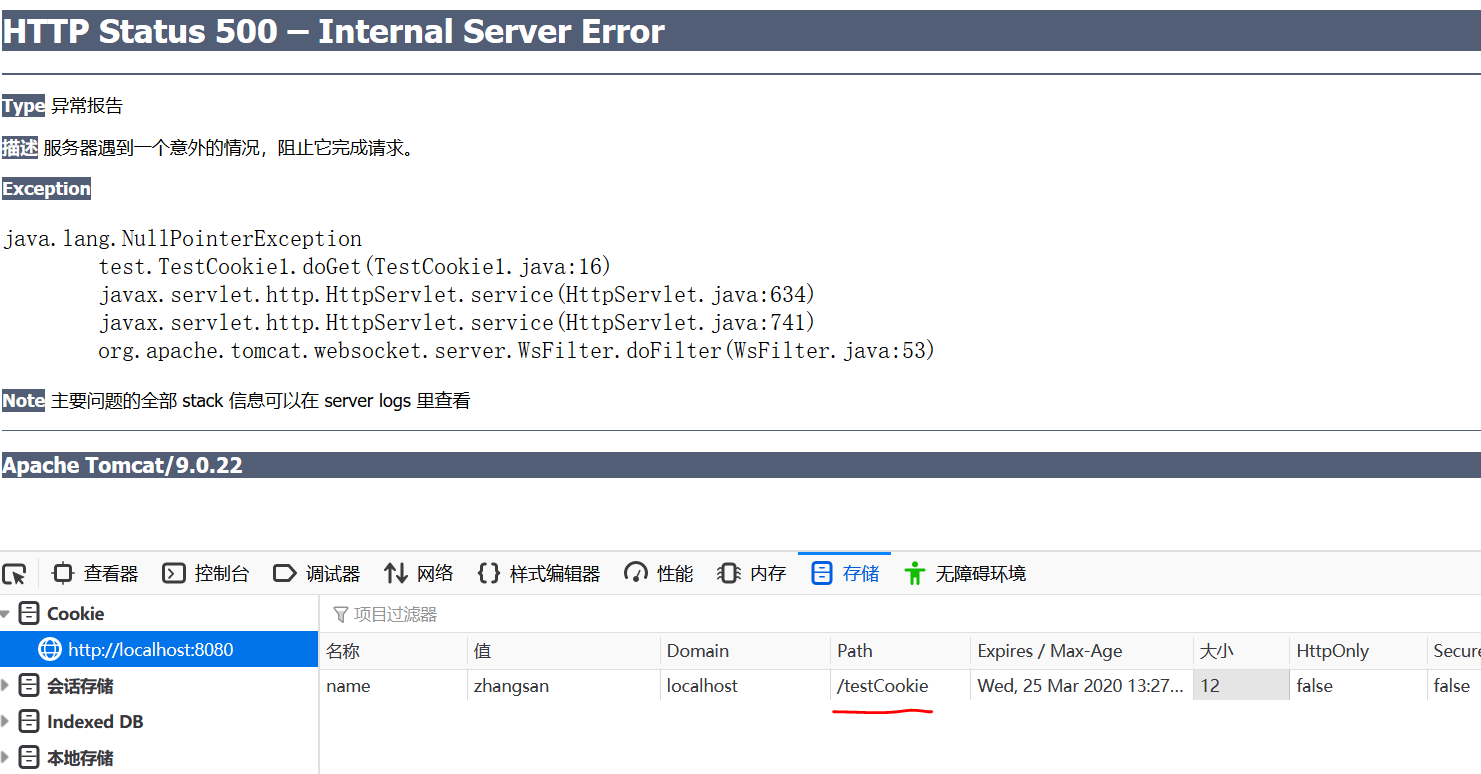Click the 'Type' label
Screen dimensions: 1481x774
(x=23, y=106)
